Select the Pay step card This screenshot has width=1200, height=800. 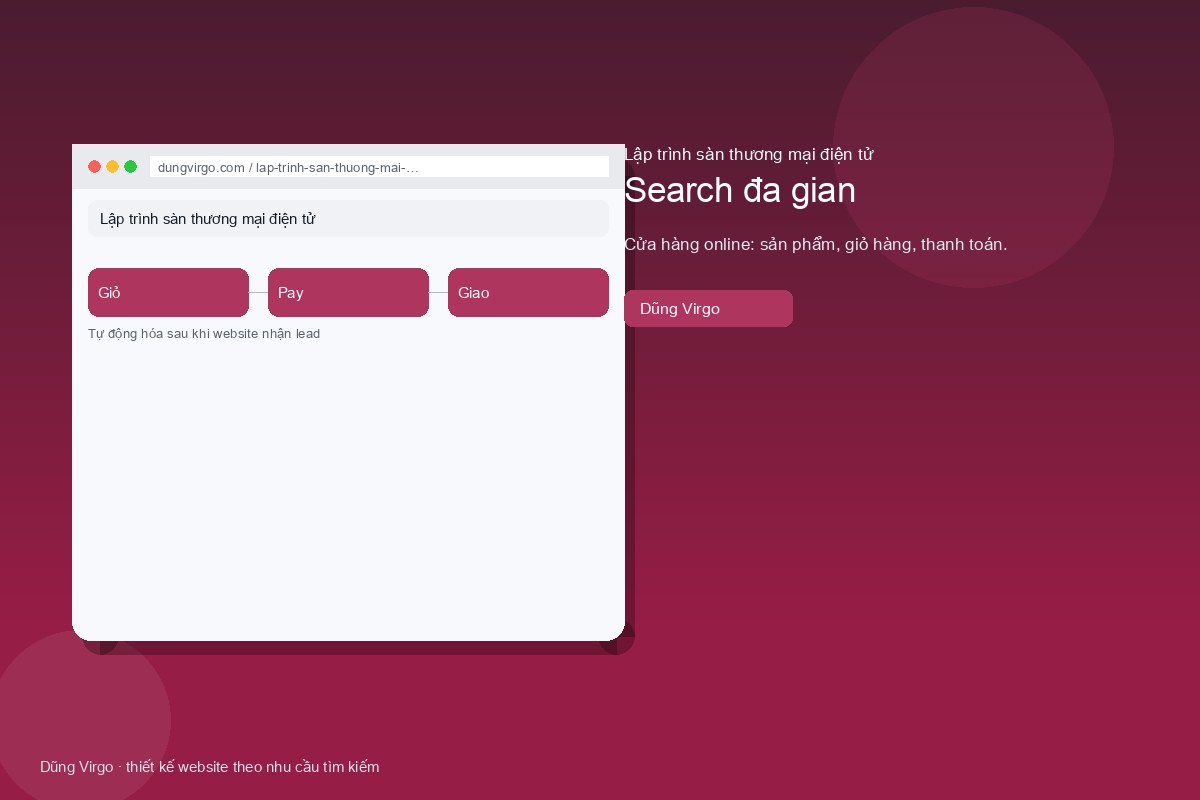click(348, 293)
